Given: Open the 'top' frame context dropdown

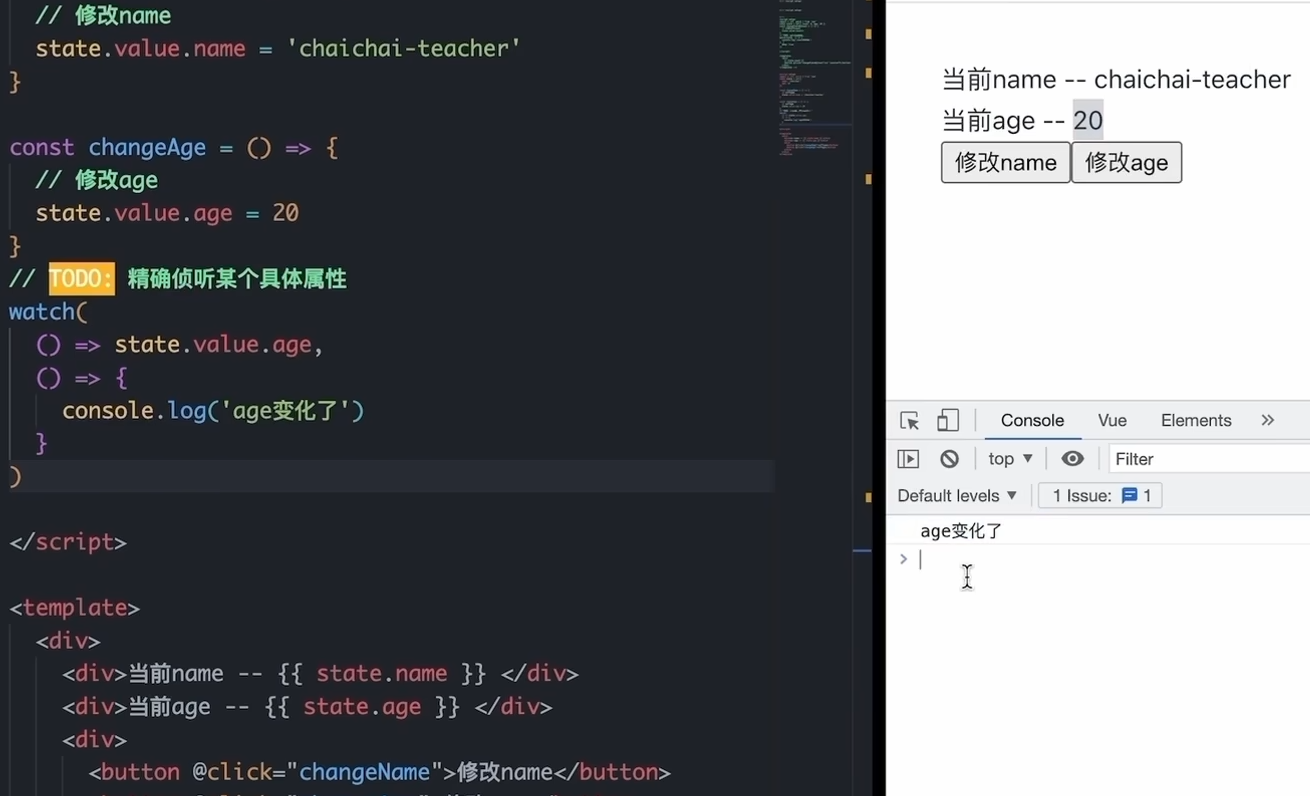Looking at the screenshot, I should pos(1009,458).
